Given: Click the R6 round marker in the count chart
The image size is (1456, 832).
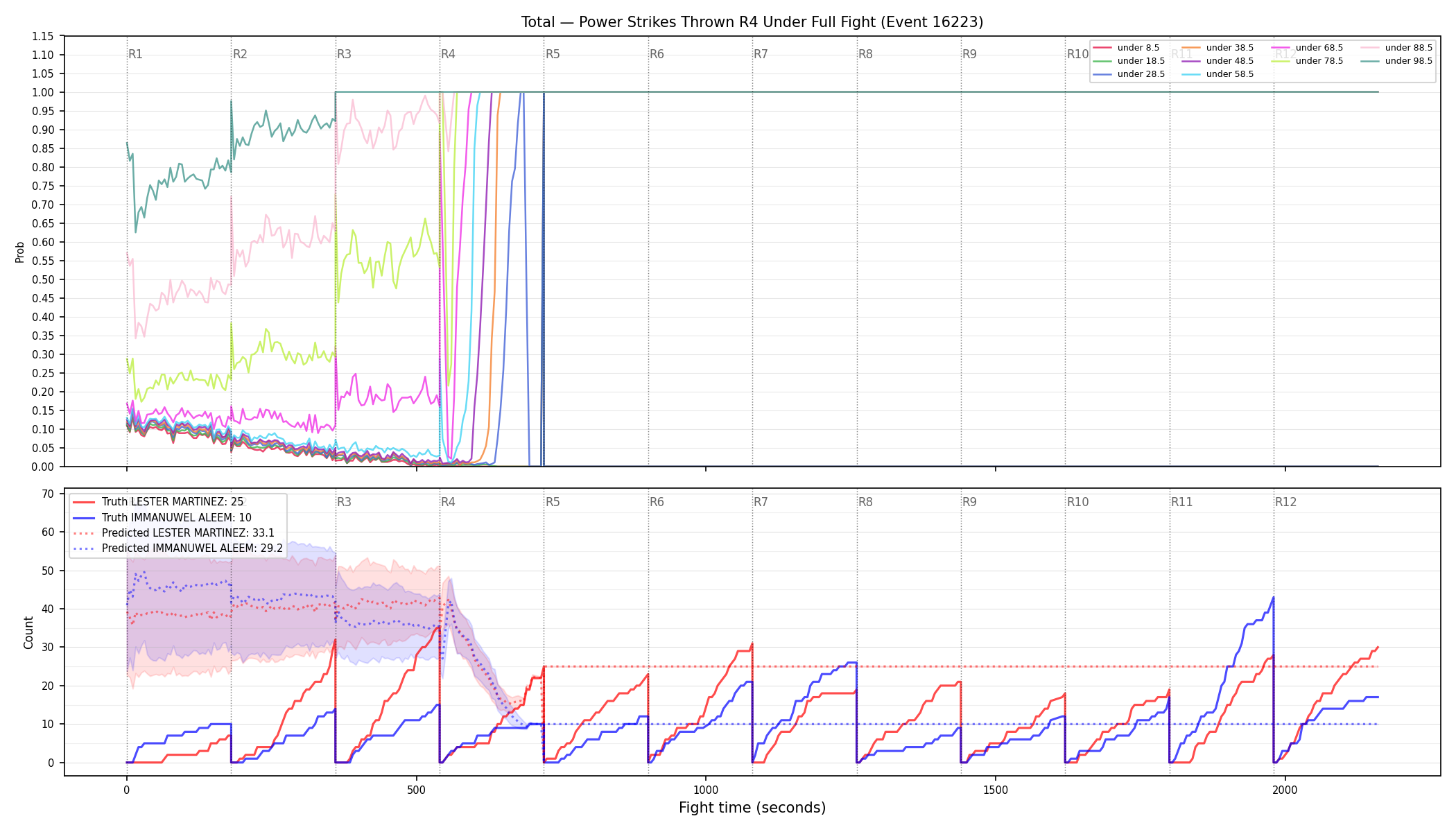Looking at the screenshot, I should coord(657,502).
